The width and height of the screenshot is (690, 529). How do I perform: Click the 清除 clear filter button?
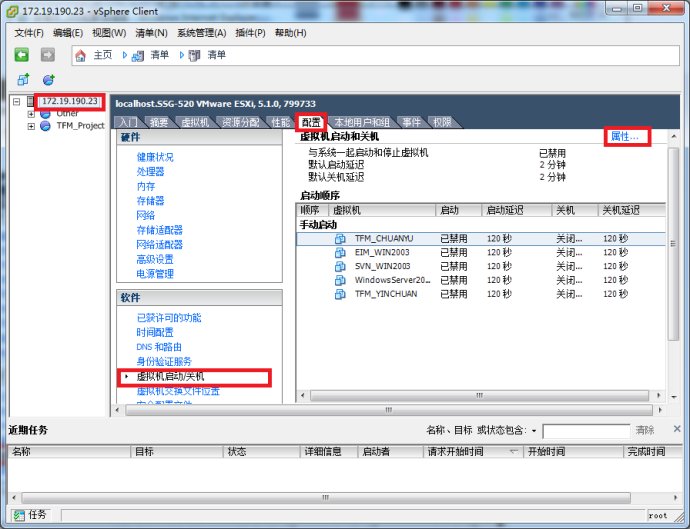click(x=645, y=430)
